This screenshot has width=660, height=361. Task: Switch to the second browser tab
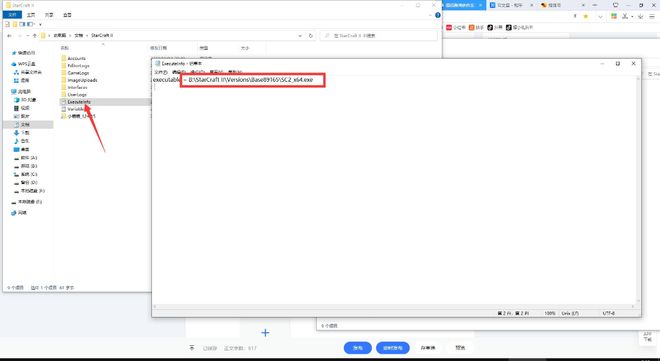pyautogui.click(x=510, y=5)
